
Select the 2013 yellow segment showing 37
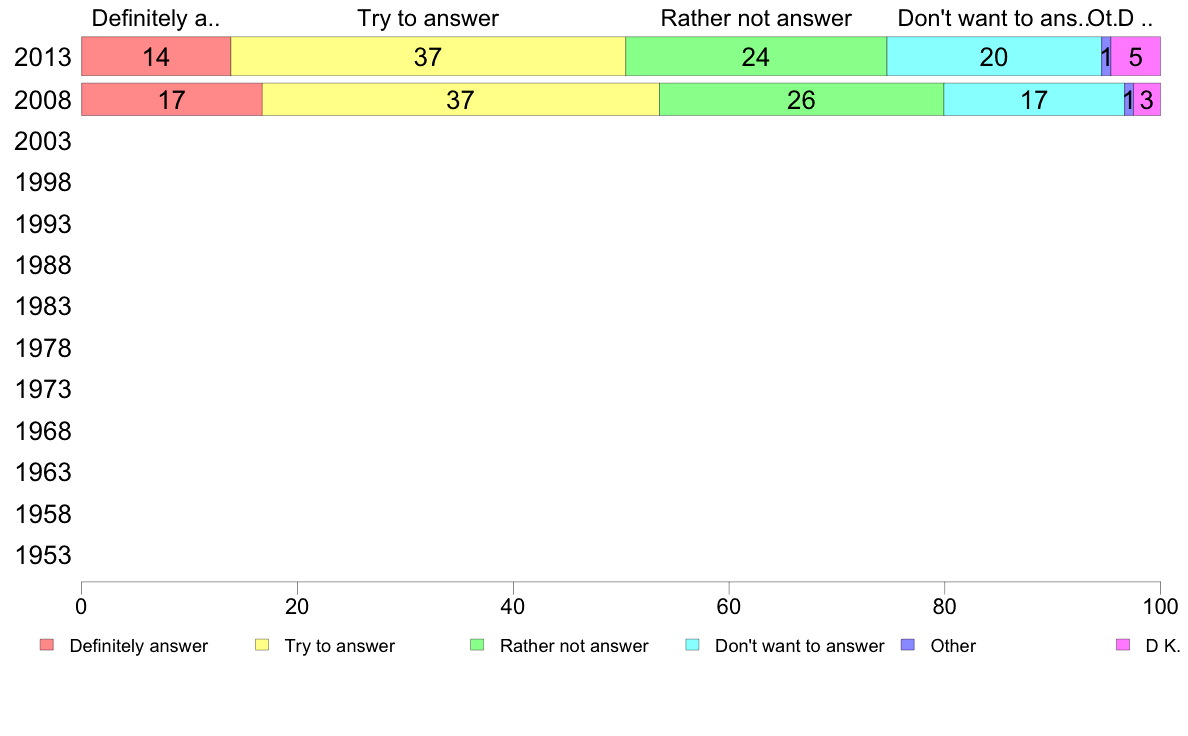428,57
